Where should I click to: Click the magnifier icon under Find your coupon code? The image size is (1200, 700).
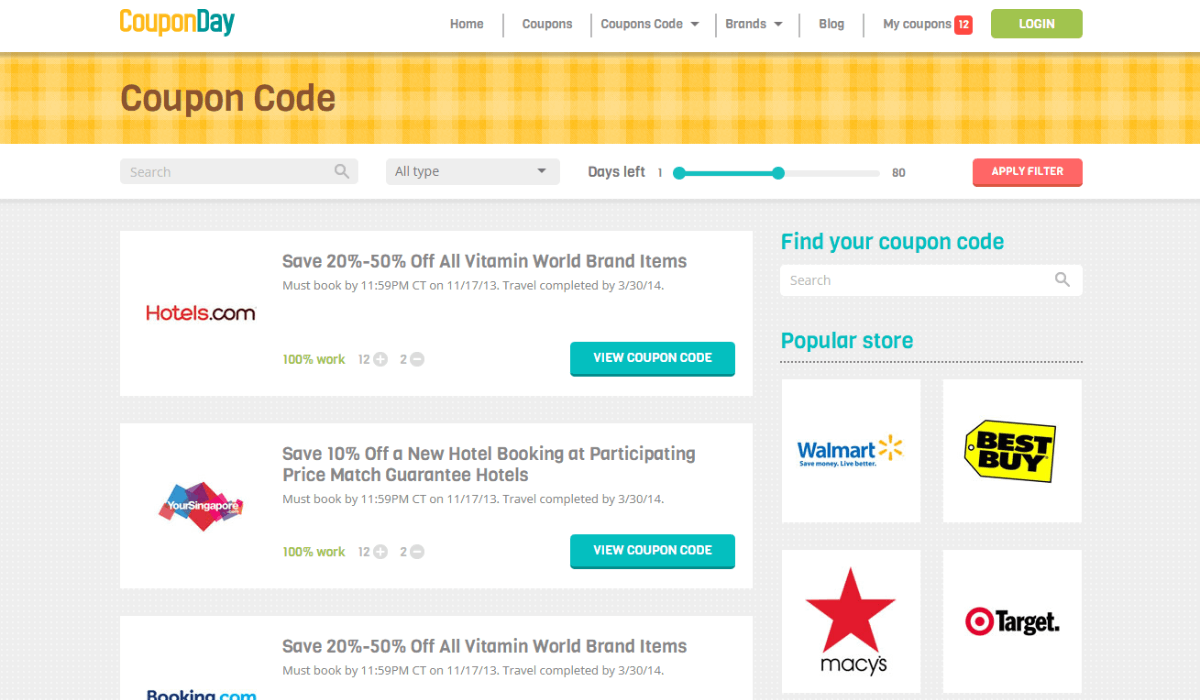coord(1062,280)
